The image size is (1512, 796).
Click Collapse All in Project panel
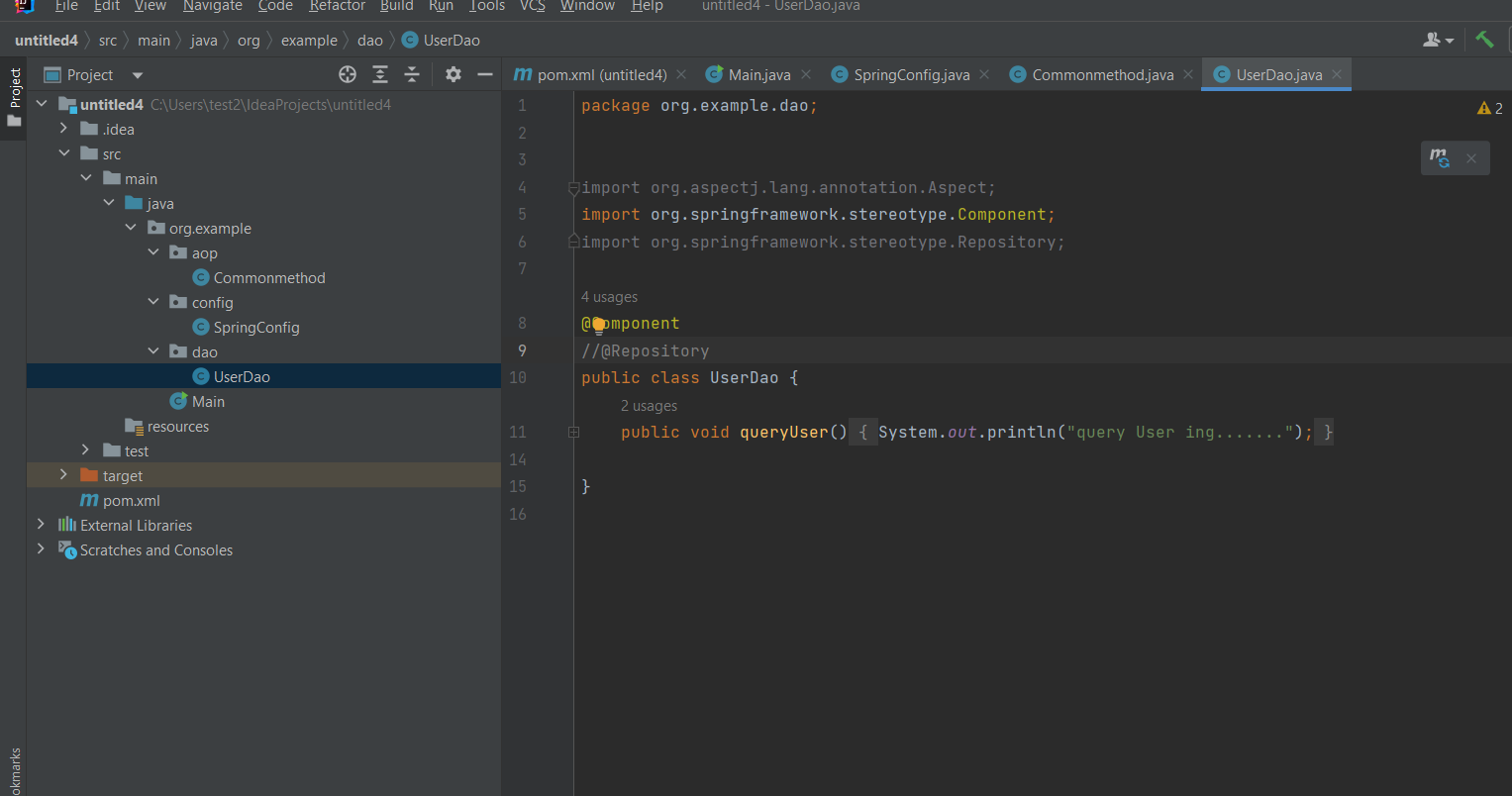click(x=412, y=74)
